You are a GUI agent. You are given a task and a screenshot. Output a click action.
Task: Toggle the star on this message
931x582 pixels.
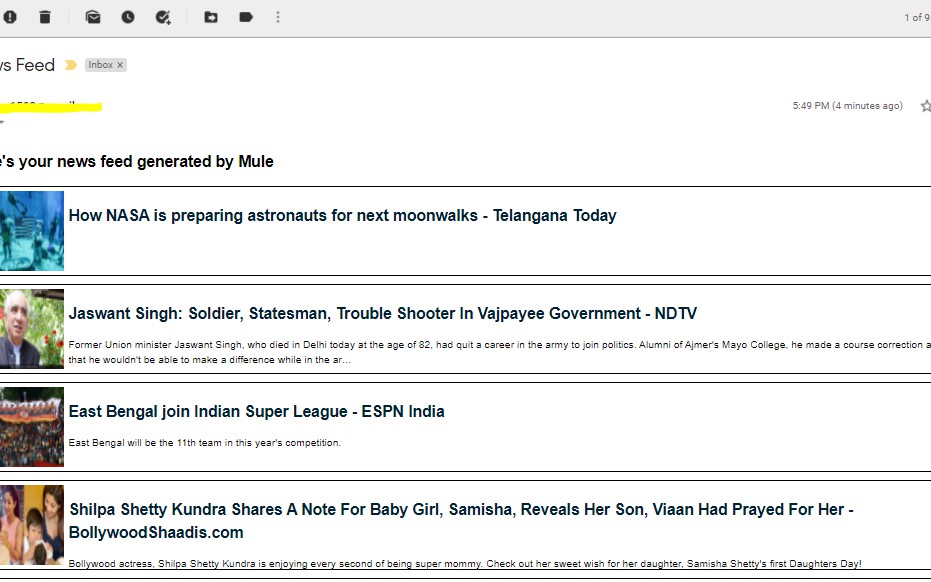[925, 106]
